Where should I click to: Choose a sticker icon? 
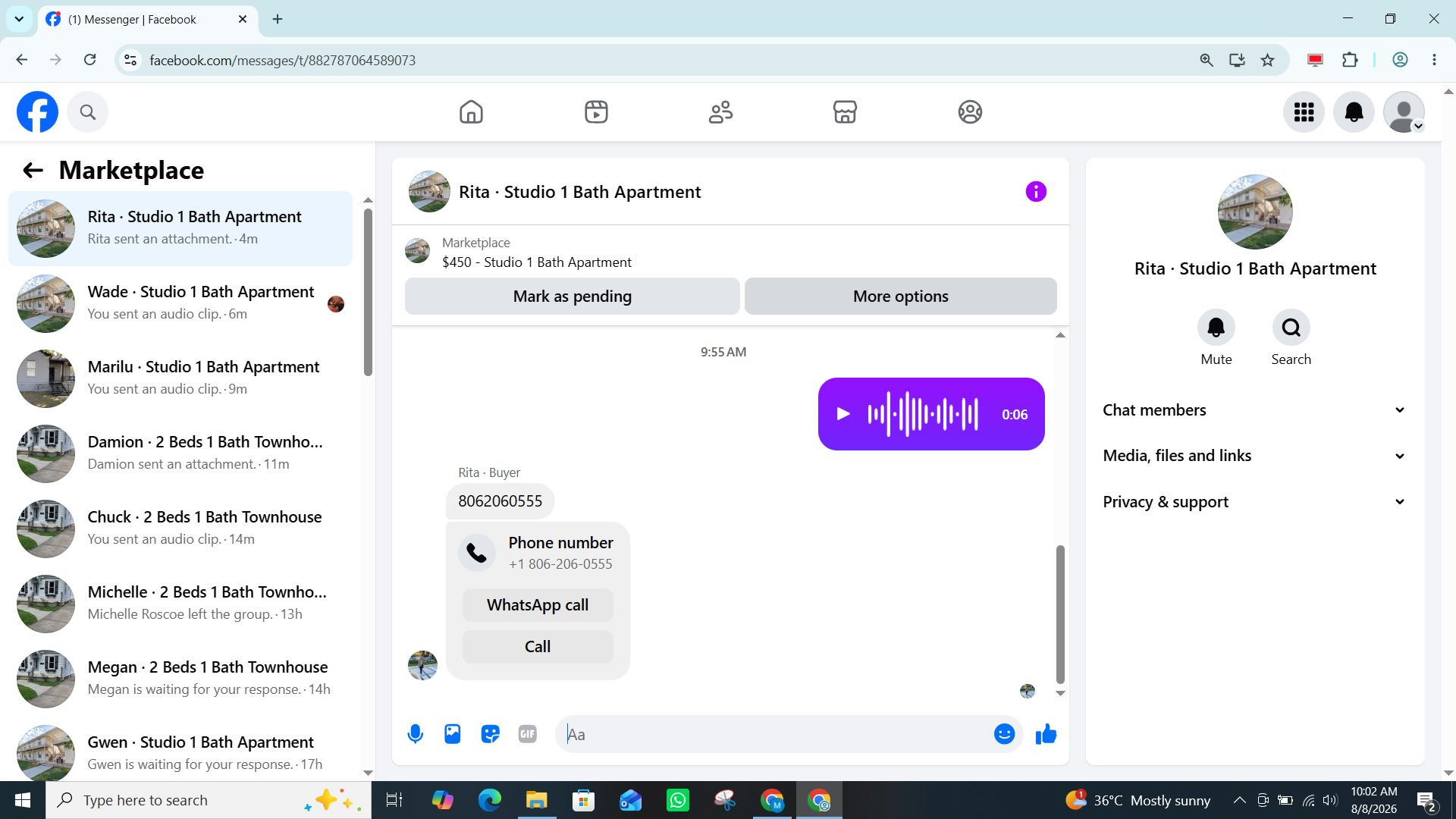[490, 734]
